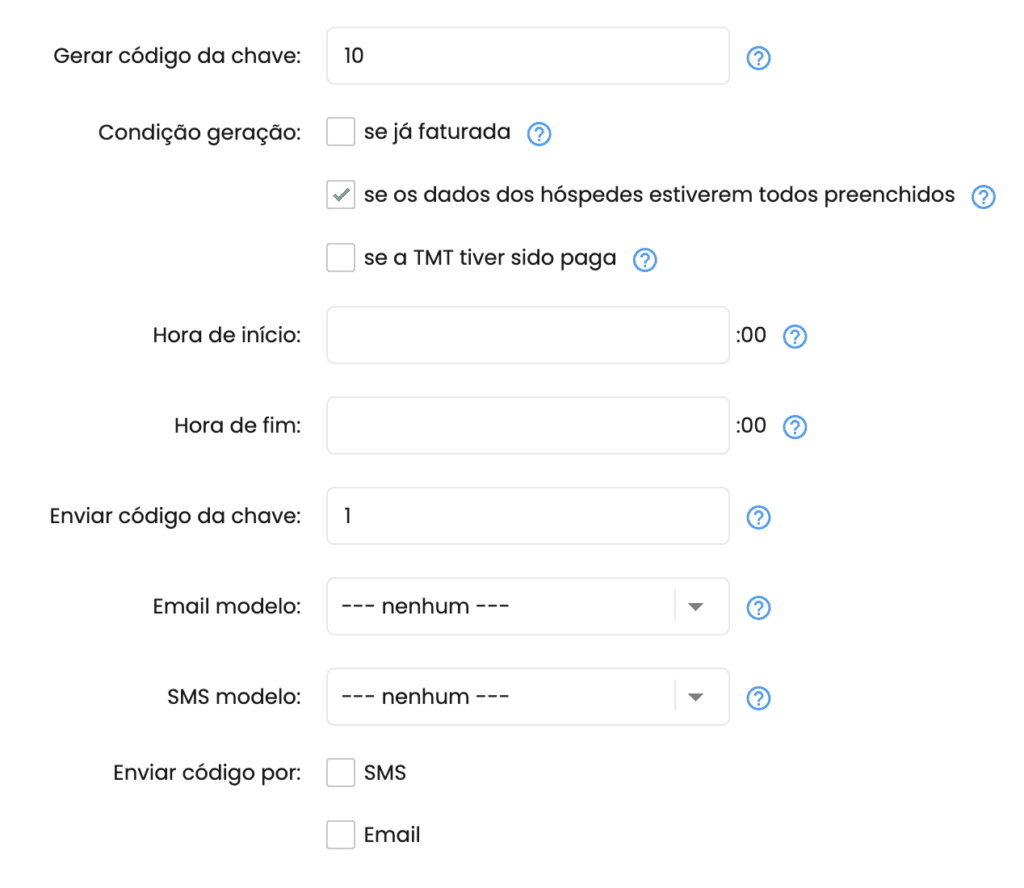Viewport: 1024px width, 888px height.
Task: Expand the Email modelo dropdown
Action: point(528,606)
